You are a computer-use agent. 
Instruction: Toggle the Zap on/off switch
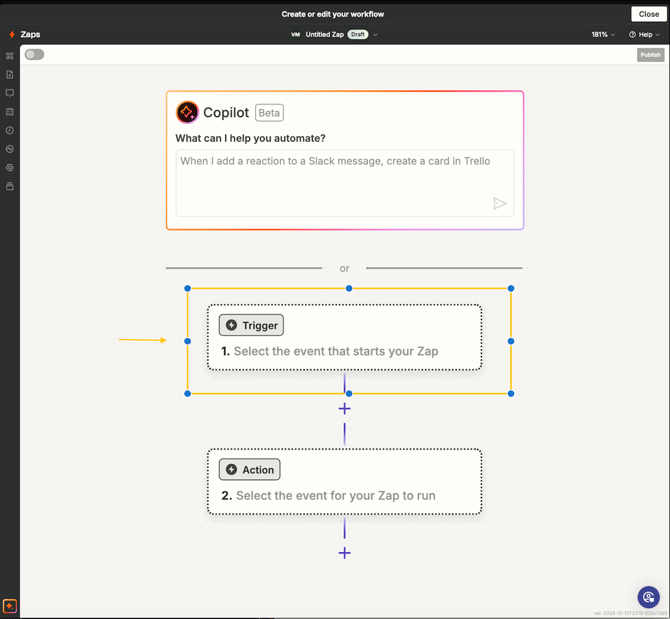coord(34,54)
